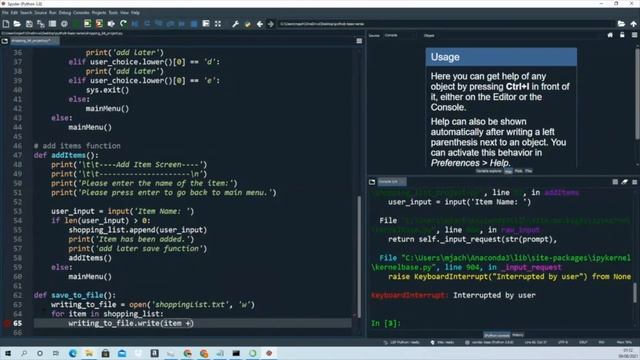This screenshot has width=640, height=360.
Task: Click kernelbase.py file path link in console
Action: 501,262
